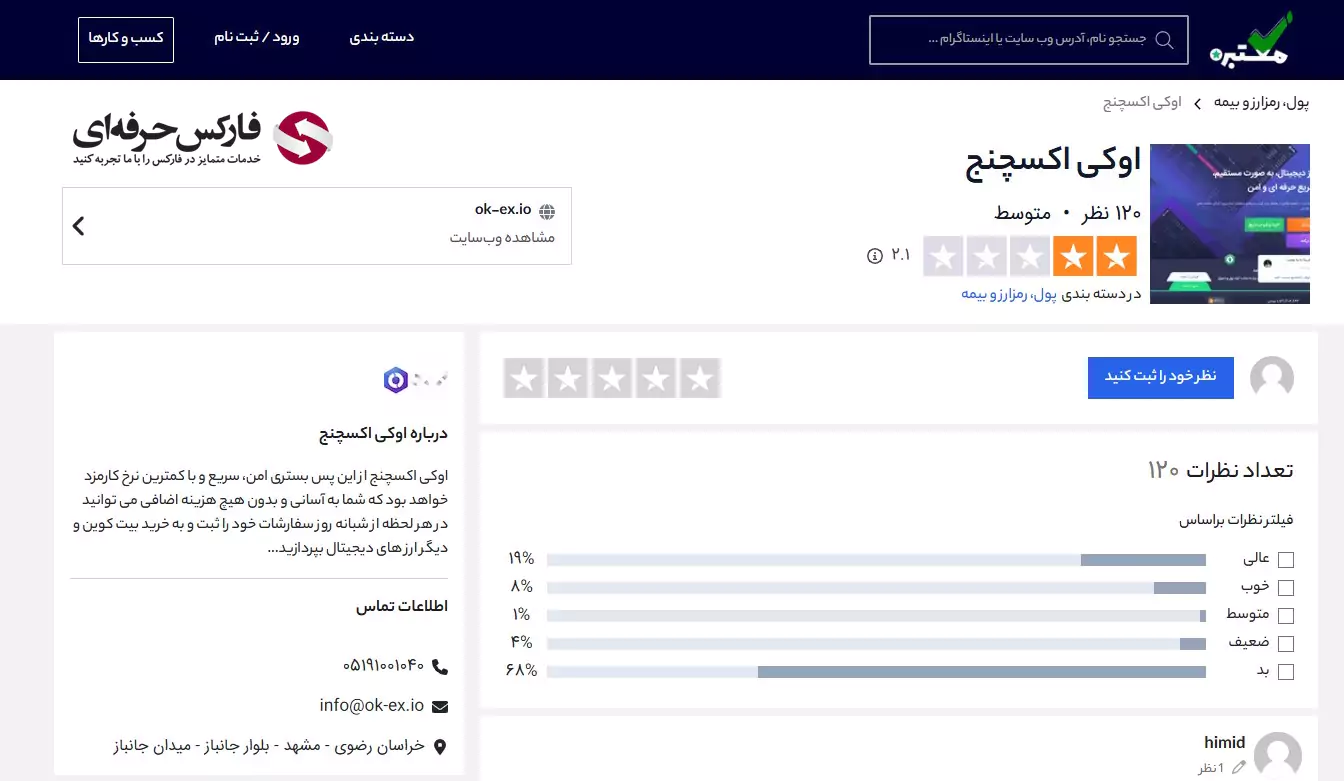
Task: Click the 68% بد rating bar
Action: click(876, 672)
